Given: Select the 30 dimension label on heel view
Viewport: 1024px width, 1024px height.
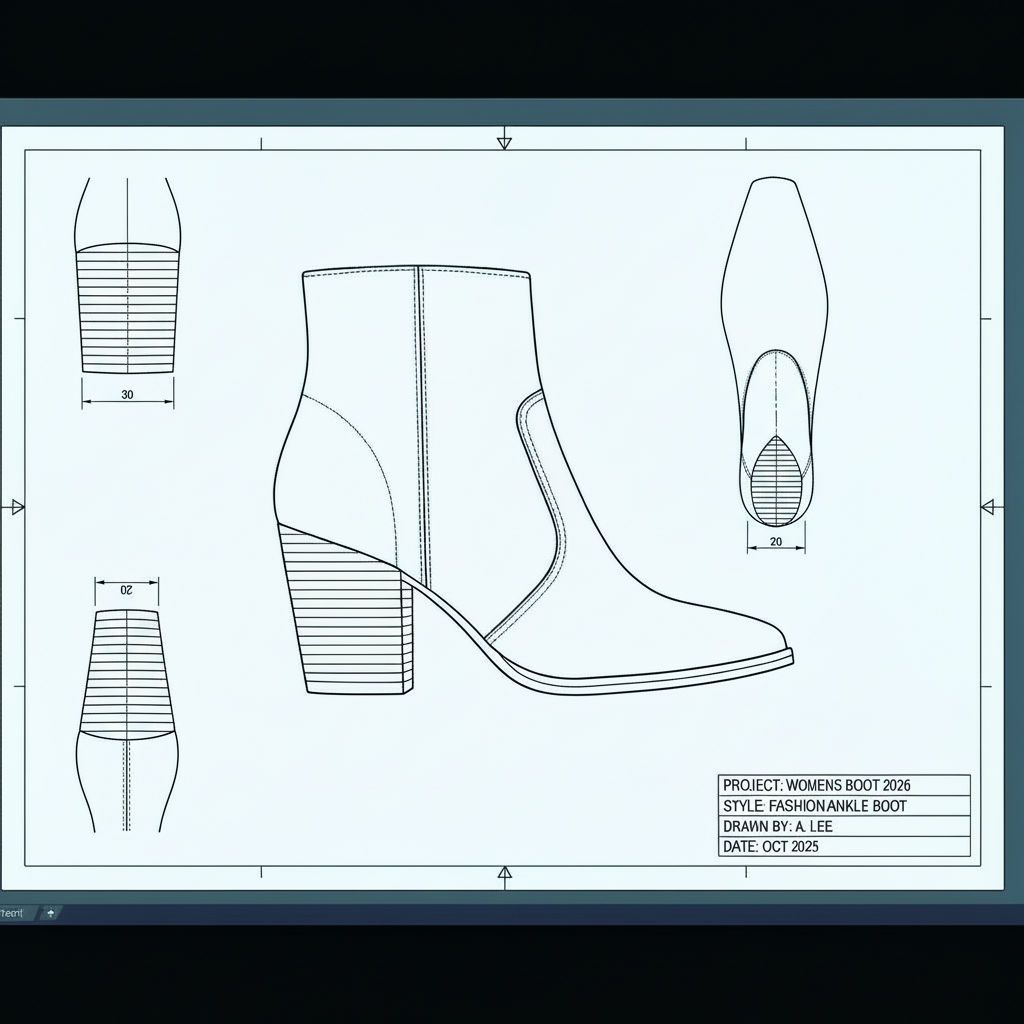Looking at the screenshot, I should (x=126, y=395).
